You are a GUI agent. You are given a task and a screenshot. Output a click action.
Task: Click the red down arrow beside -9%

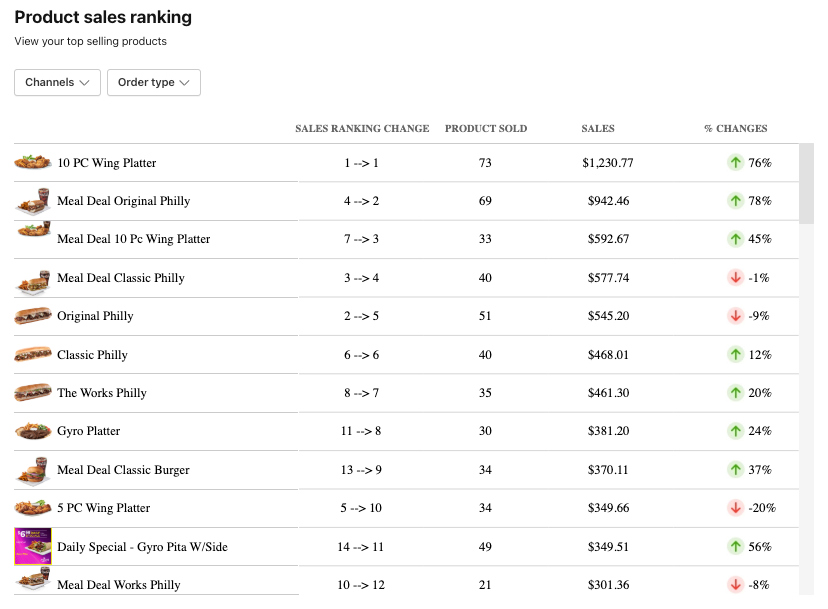click(735, 316)
